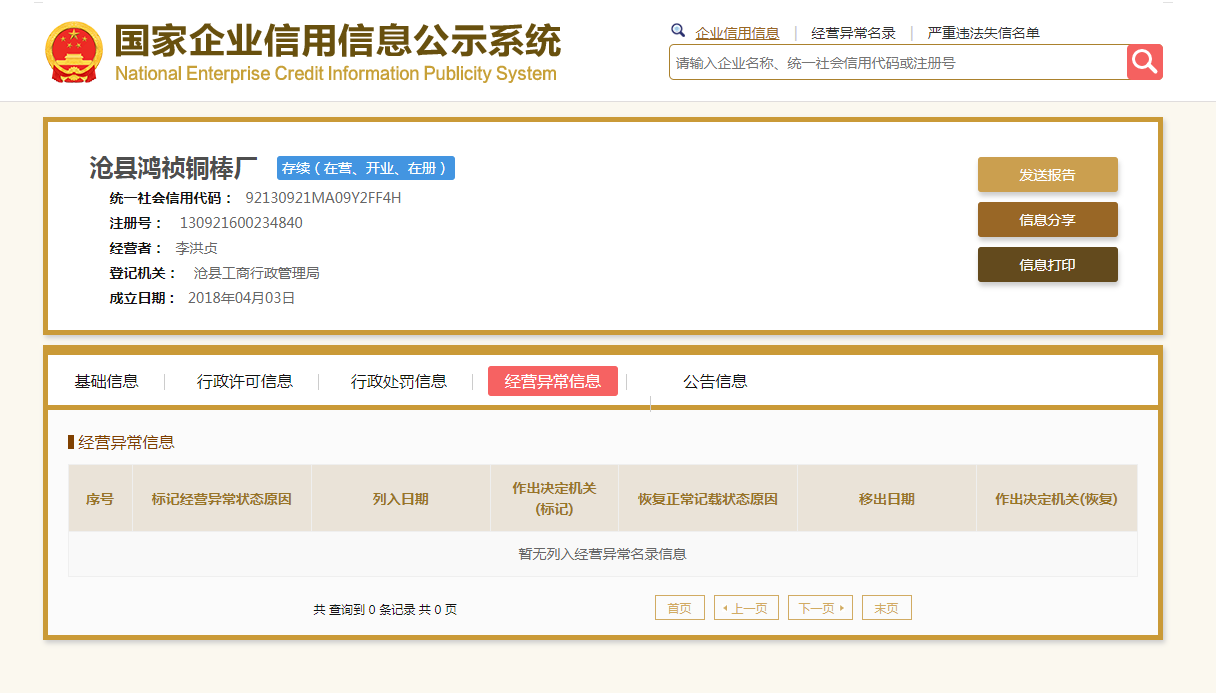Screen dimensions: 1216x693
Task: Click the operator name 李洪贞
Action: click(x=197, y=248)
